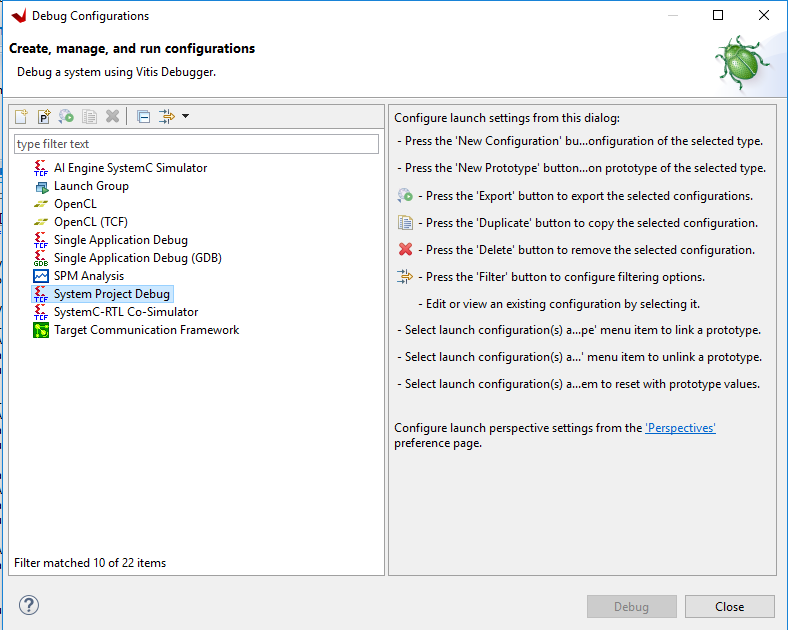Choose Single Application Debug (GDB)

[x=137, y=258]
